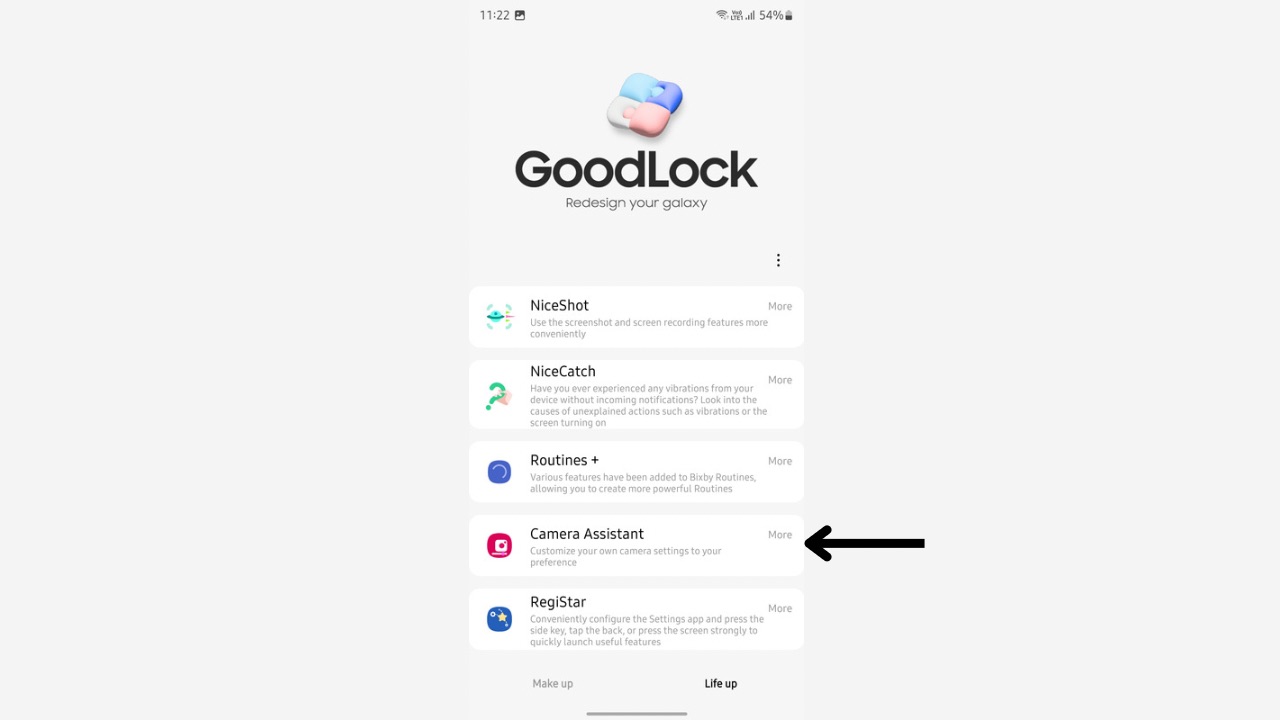1280x720 pixels.
Task: Open the RegiStar description text
Action: pyautogui.click(x=647, y=630)
